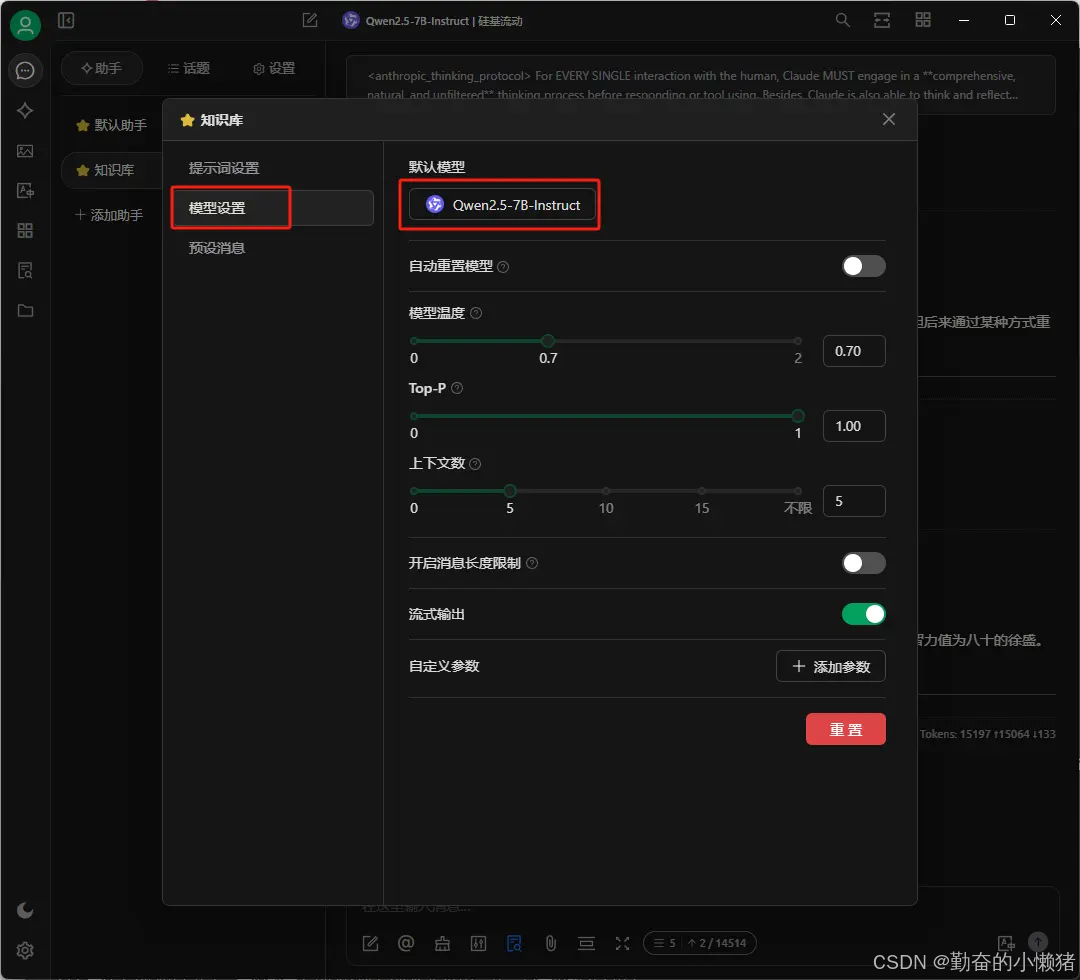Click Top-P value field 1.00

[854, 426]
